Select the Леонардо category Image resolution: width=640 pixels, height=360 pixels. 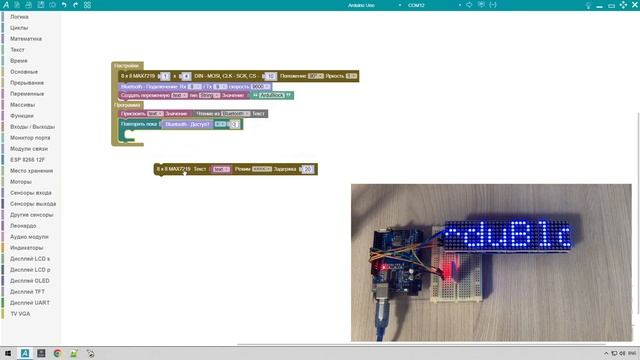coord(23,226)
